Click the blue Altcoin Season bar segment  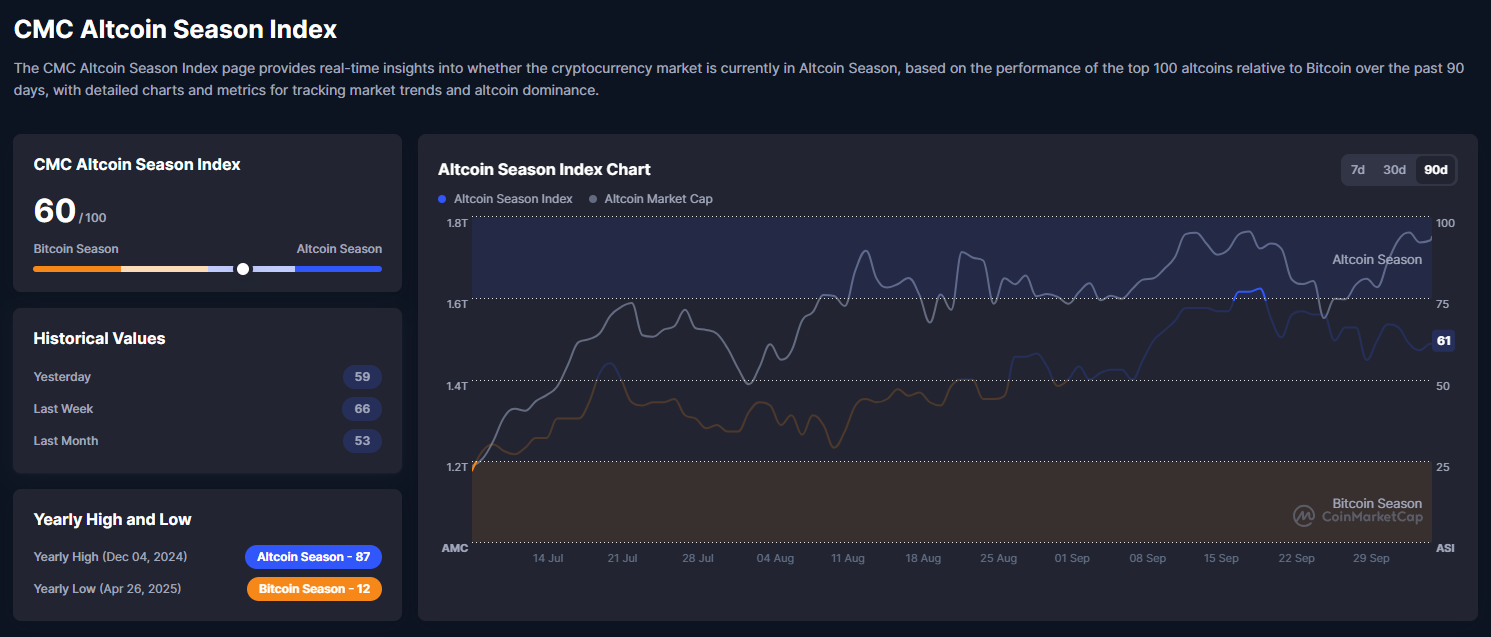tap(338, 269)
